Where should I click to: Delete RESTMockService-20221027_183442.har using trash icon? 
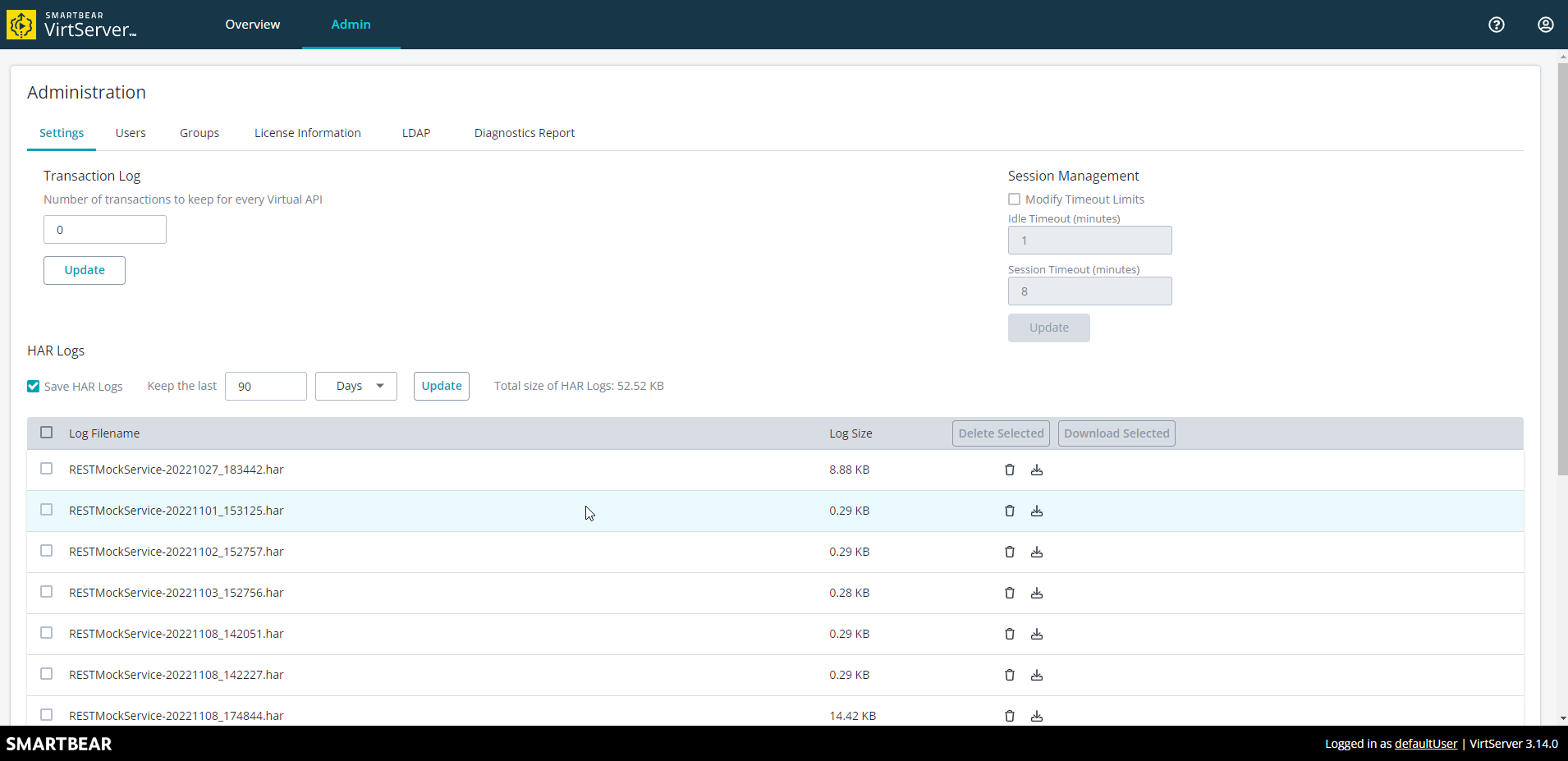point(1009,469)
